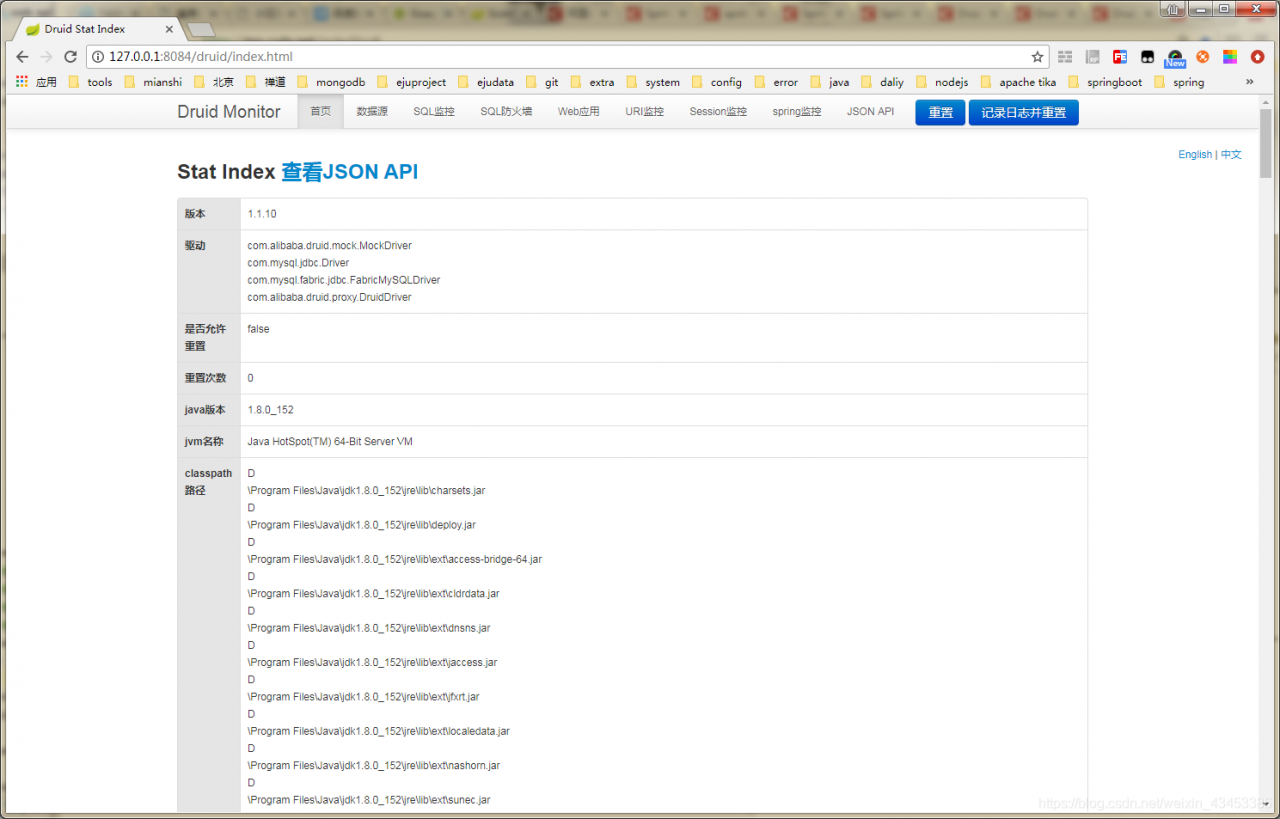Open the 查看JSON API heading link

pyautogui.click(x=350, y=172)
